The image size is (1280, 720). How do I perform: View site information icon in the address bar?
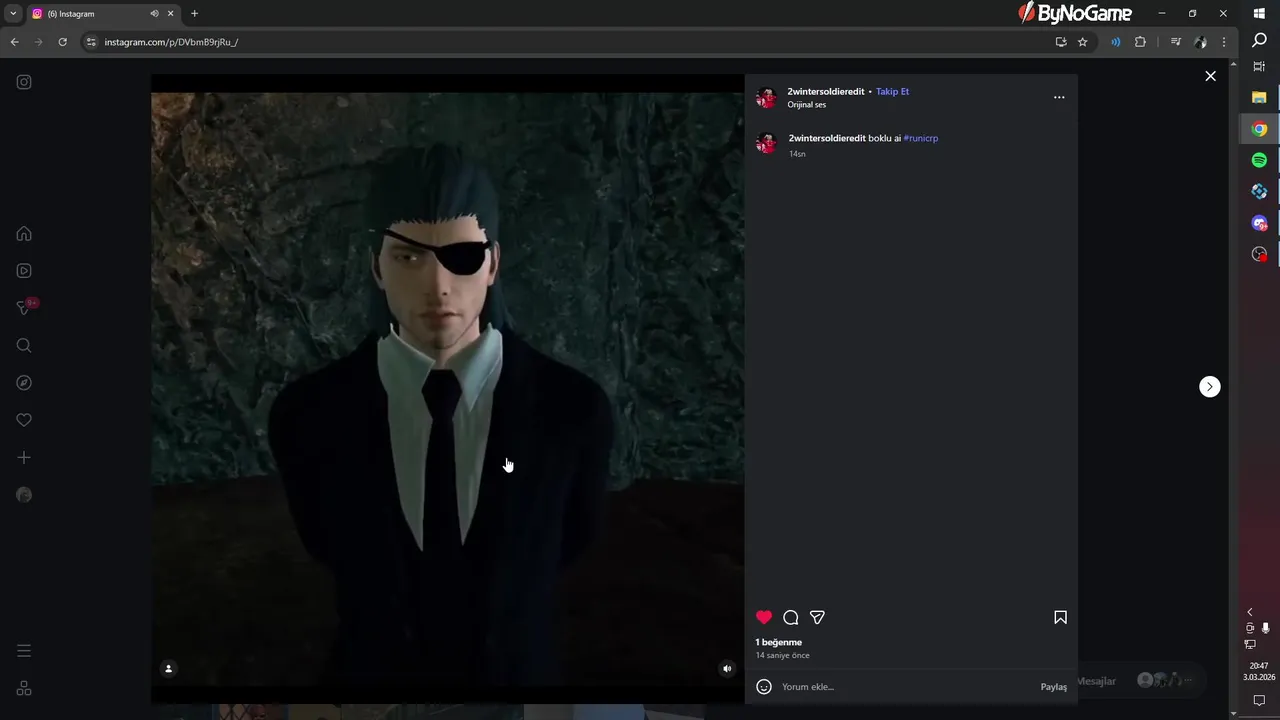click(91, 42)
